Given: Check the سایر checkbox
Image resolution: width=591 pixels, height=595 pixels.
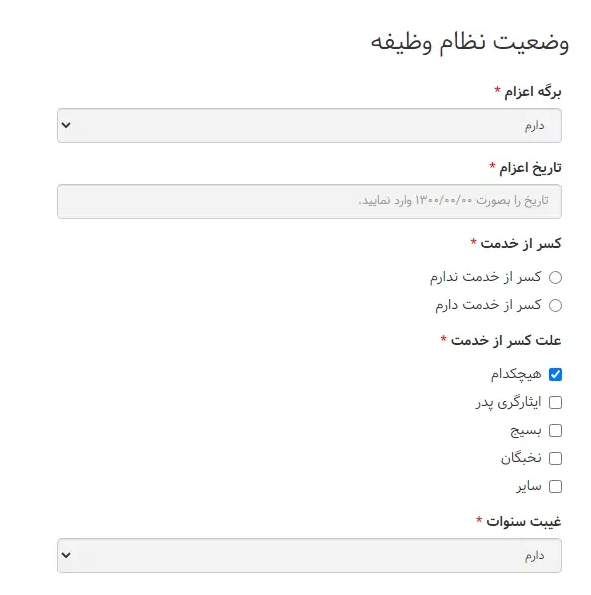Looking at the screenshot, I should pyautogui.click(x=555, y=486).
